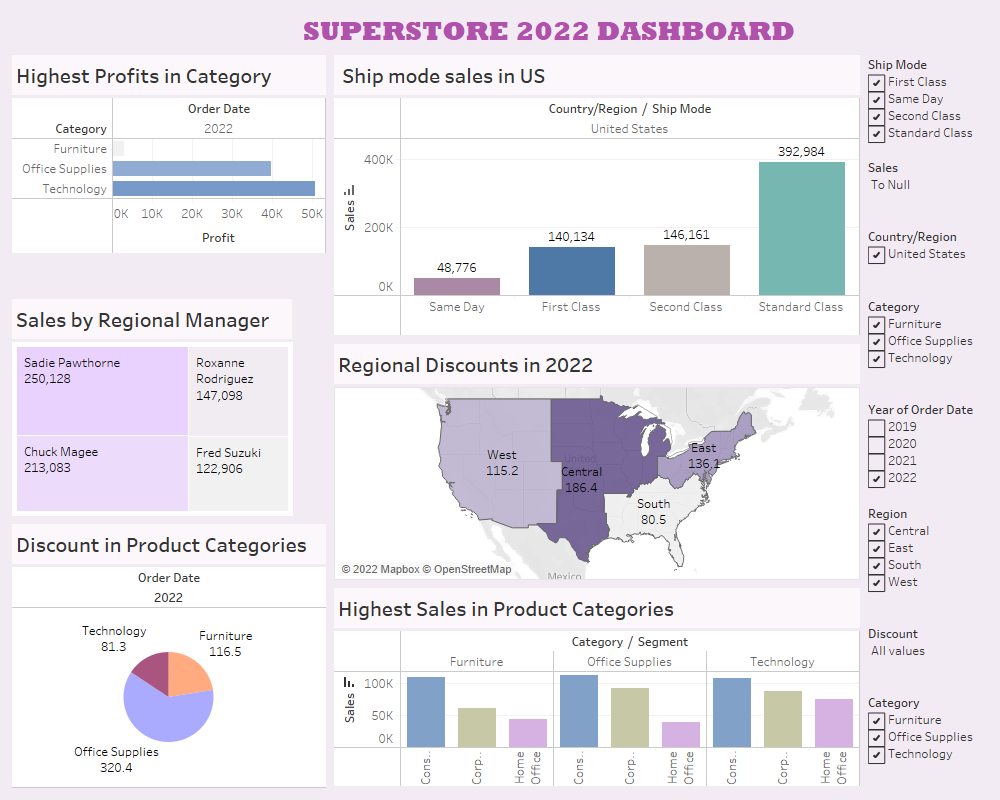Select the Technology profit bar
1000x800 pixels.
[x=214, y=188]
